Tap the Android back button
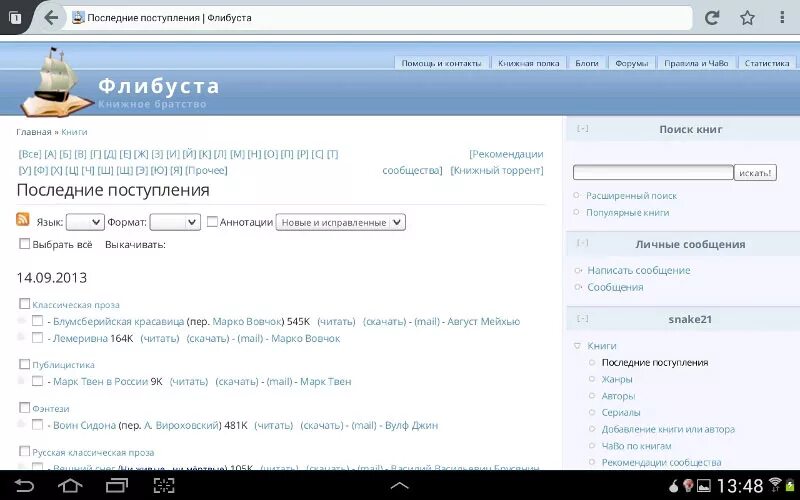This screenshot has height=500, width=800. (x=24, y=485)
